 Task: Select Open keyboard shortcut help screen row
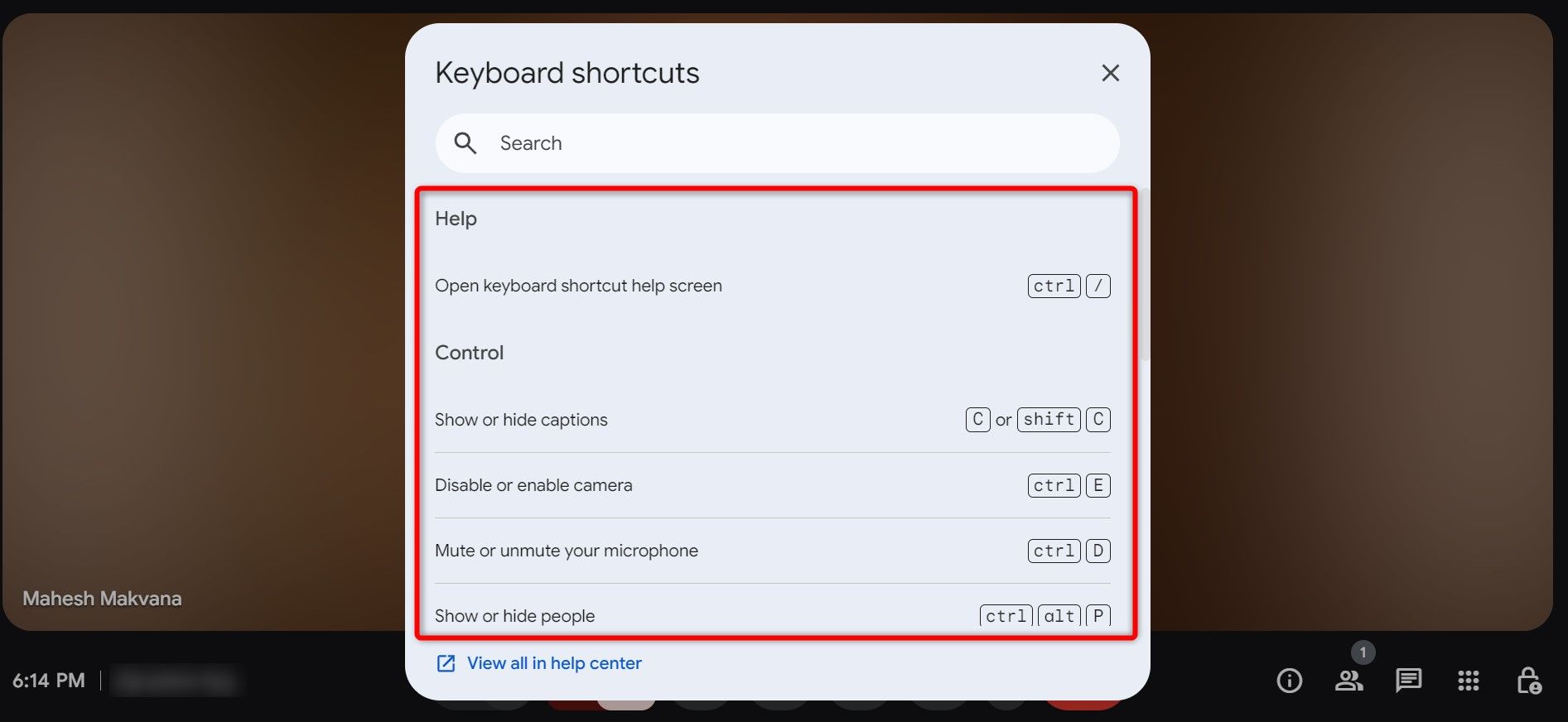pyautogui.click(x=578, y=286)
